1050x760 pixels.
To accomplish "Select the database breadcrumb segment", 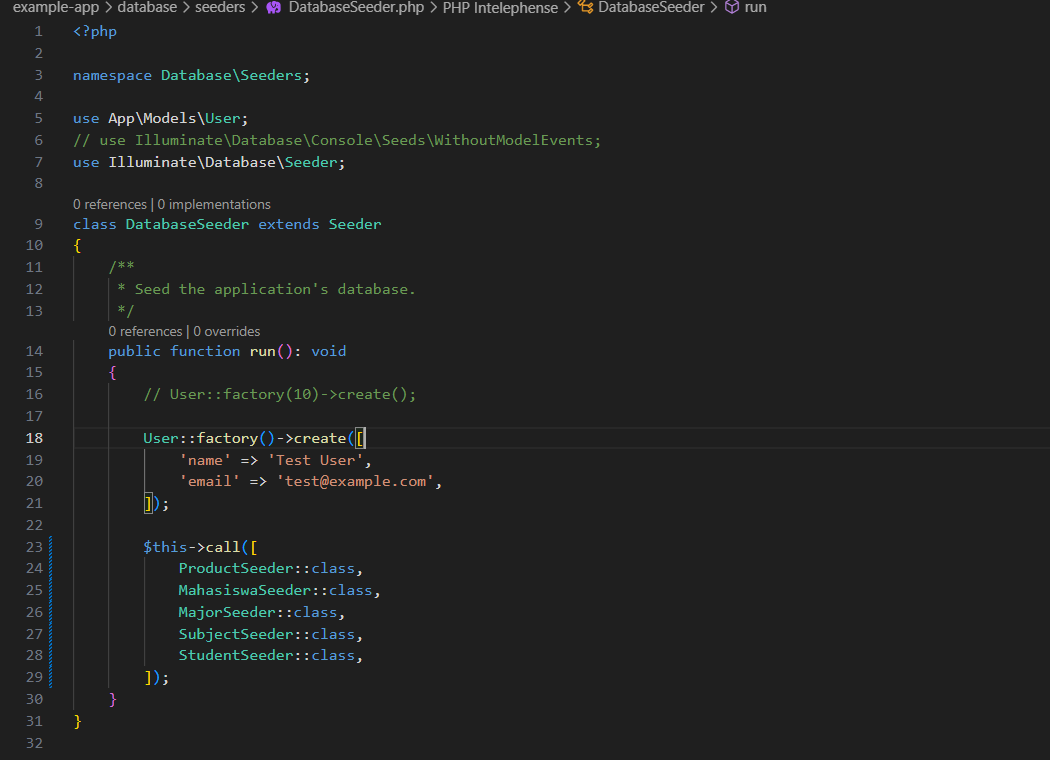I will [x=147, y=7].
